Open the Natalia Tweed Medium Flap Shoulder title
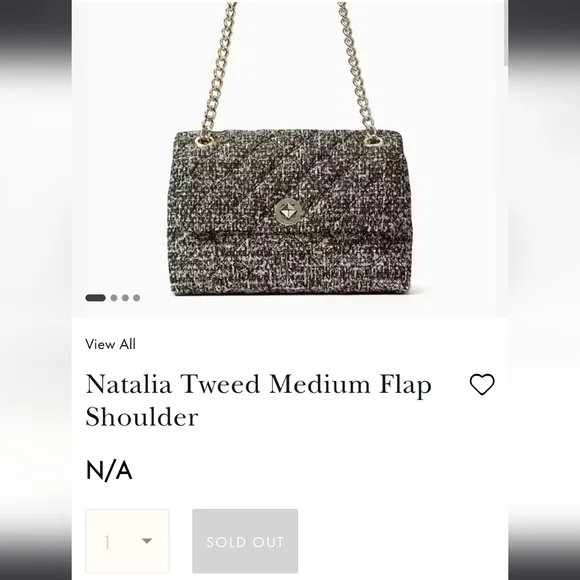Image resolution: width=580 pixels, height=580 pixels. coord(259,400)
